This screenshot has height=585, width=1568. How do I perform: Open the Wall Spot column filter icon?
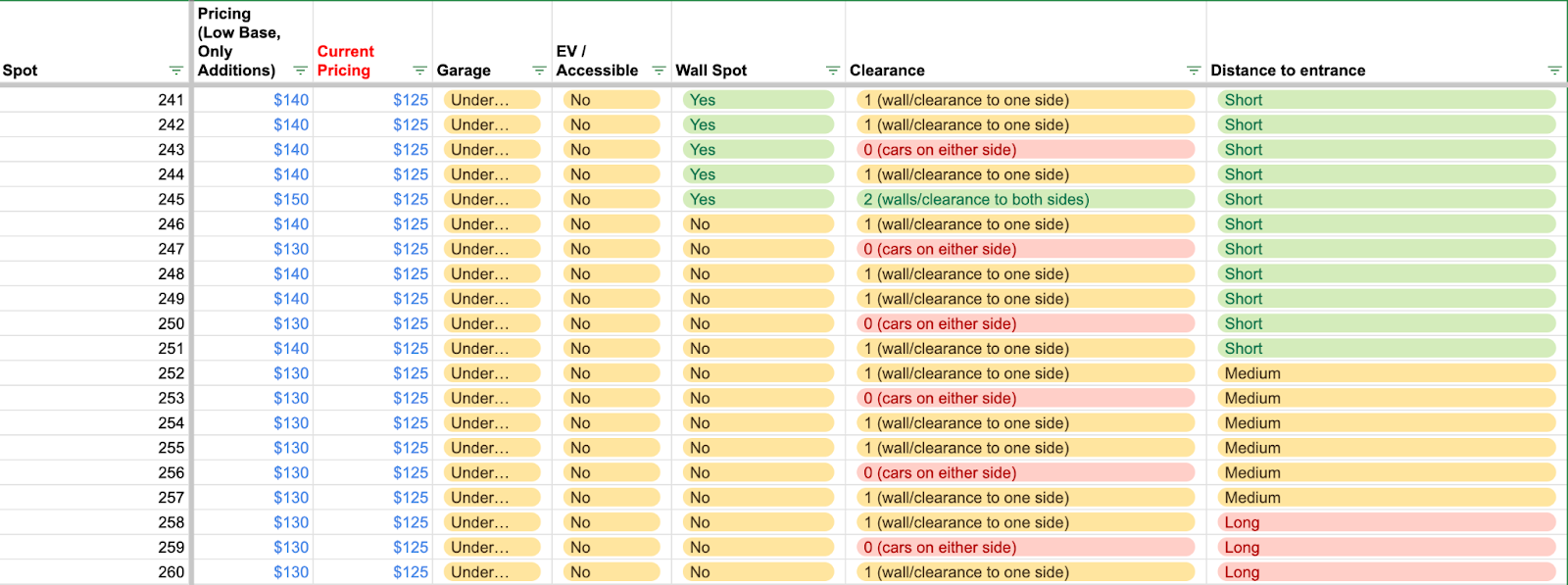coord(833,71)
